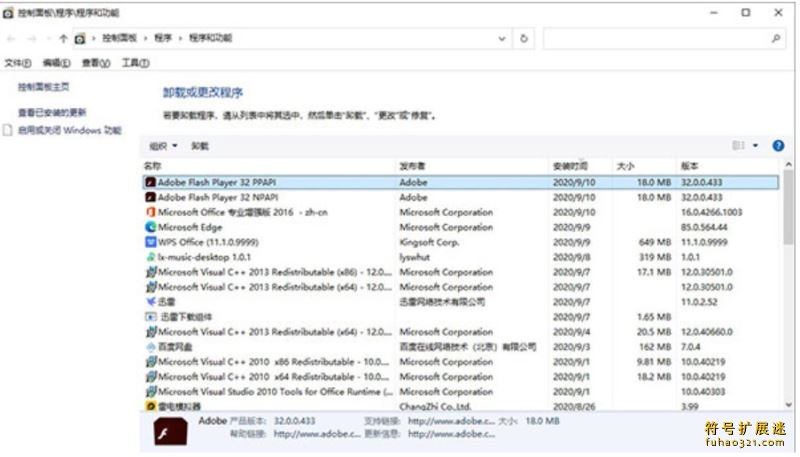Click the Adobe Flash Player 32 NPAPI icon
Screen dimensions: 800x457
tap(150, 197)
